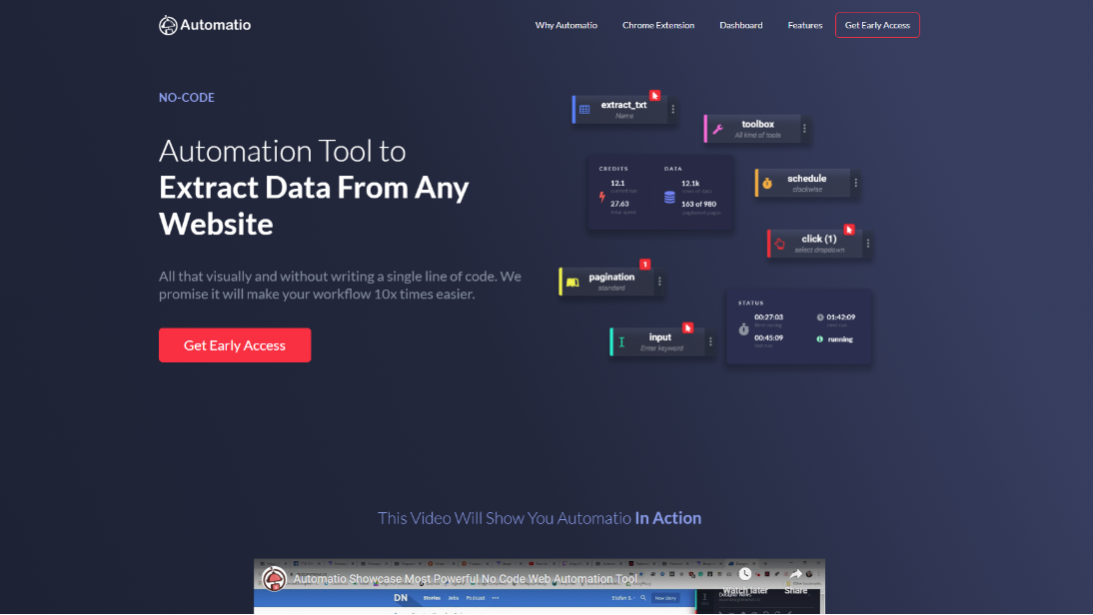
Task: Click the extract_txt table icon
Action: pos(585,109)
